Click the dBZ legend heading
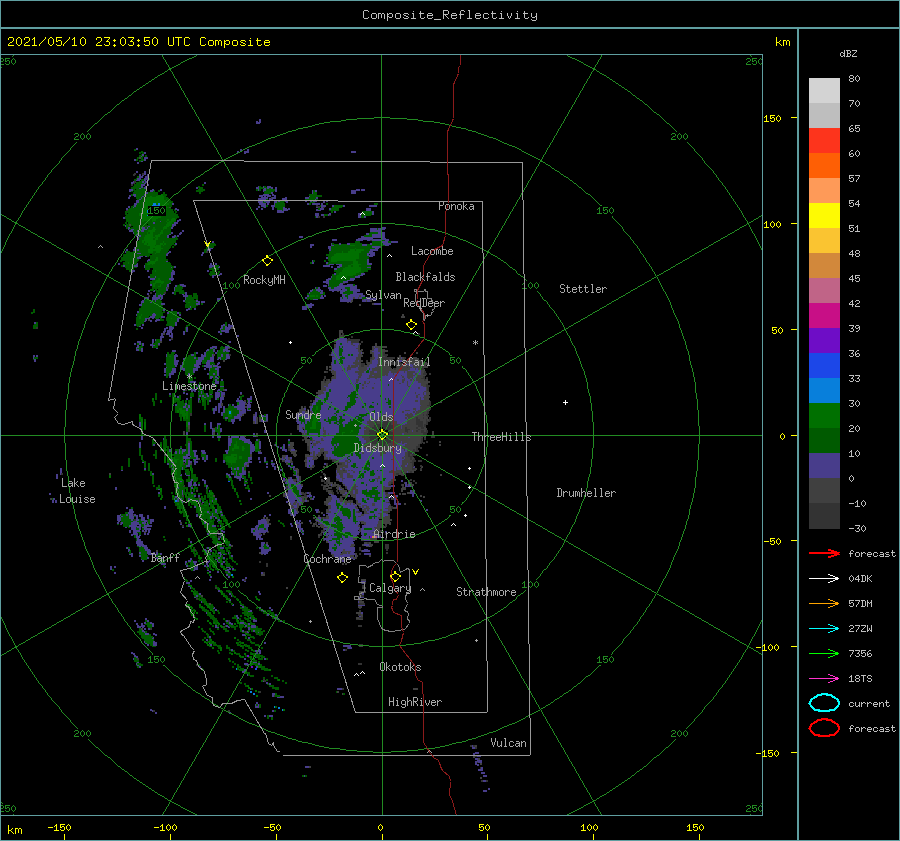 [848, 53]
